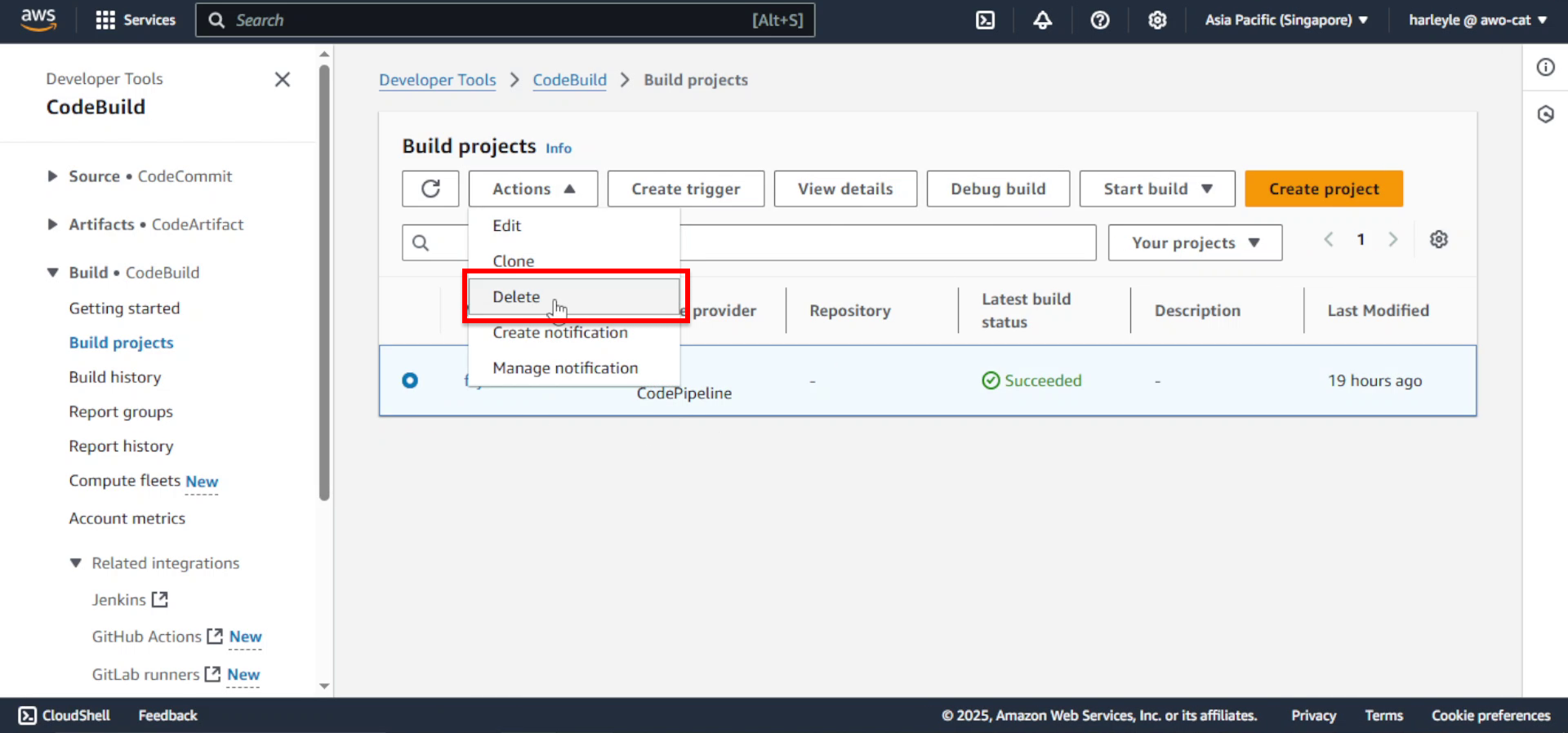The width and height of the screenshot is (1568, 733).
Task: Open the Services grid menu
Action: (136, 20)
